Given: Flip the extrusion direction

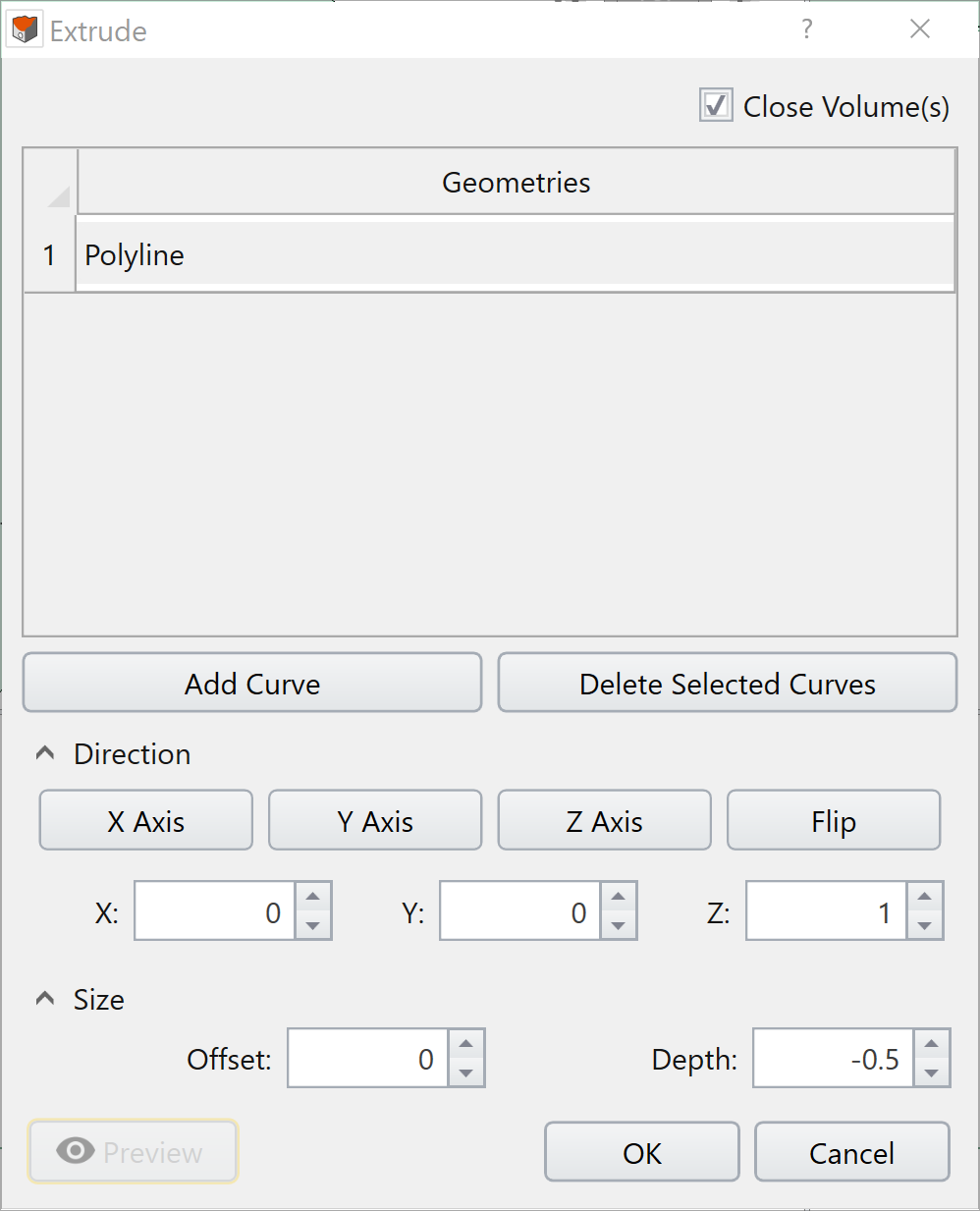Looking at the screenshot, I should click(x=833, y=820).
